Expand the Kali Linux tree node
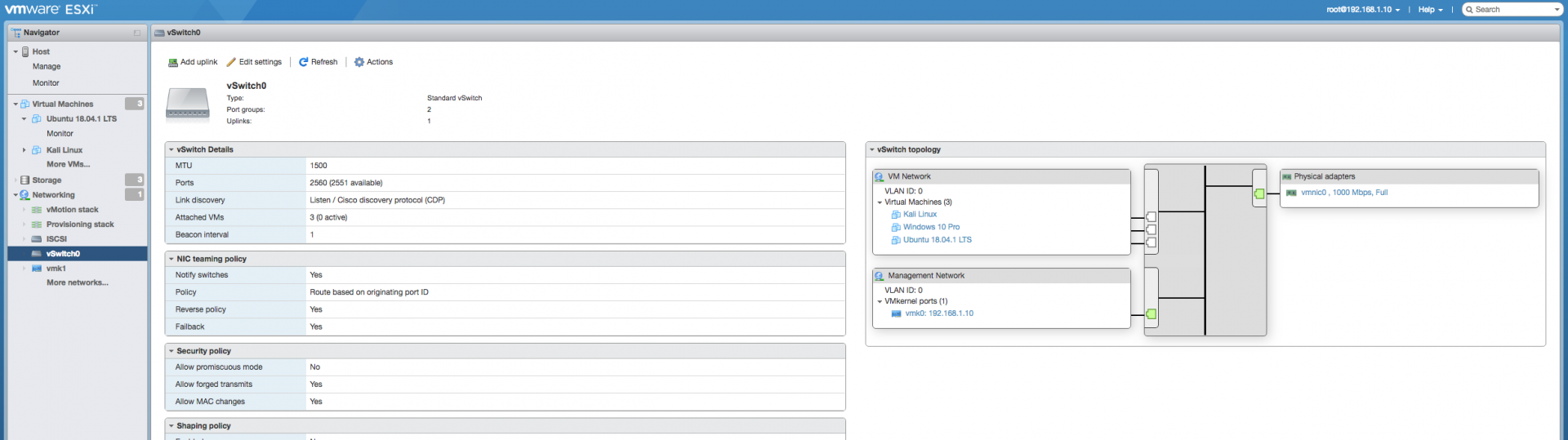The height and width of the screenshot is (440, 1568). [24, 150]
